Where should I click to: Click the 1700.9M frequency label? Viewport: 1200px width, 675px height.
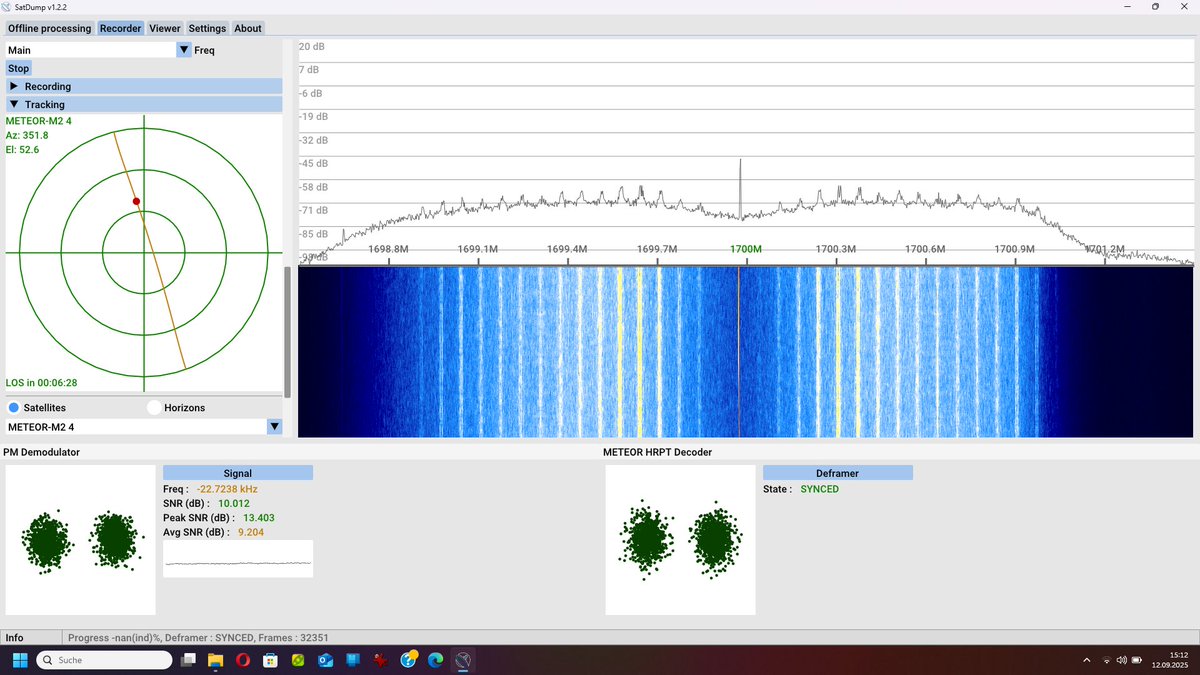pos(1014,249)
